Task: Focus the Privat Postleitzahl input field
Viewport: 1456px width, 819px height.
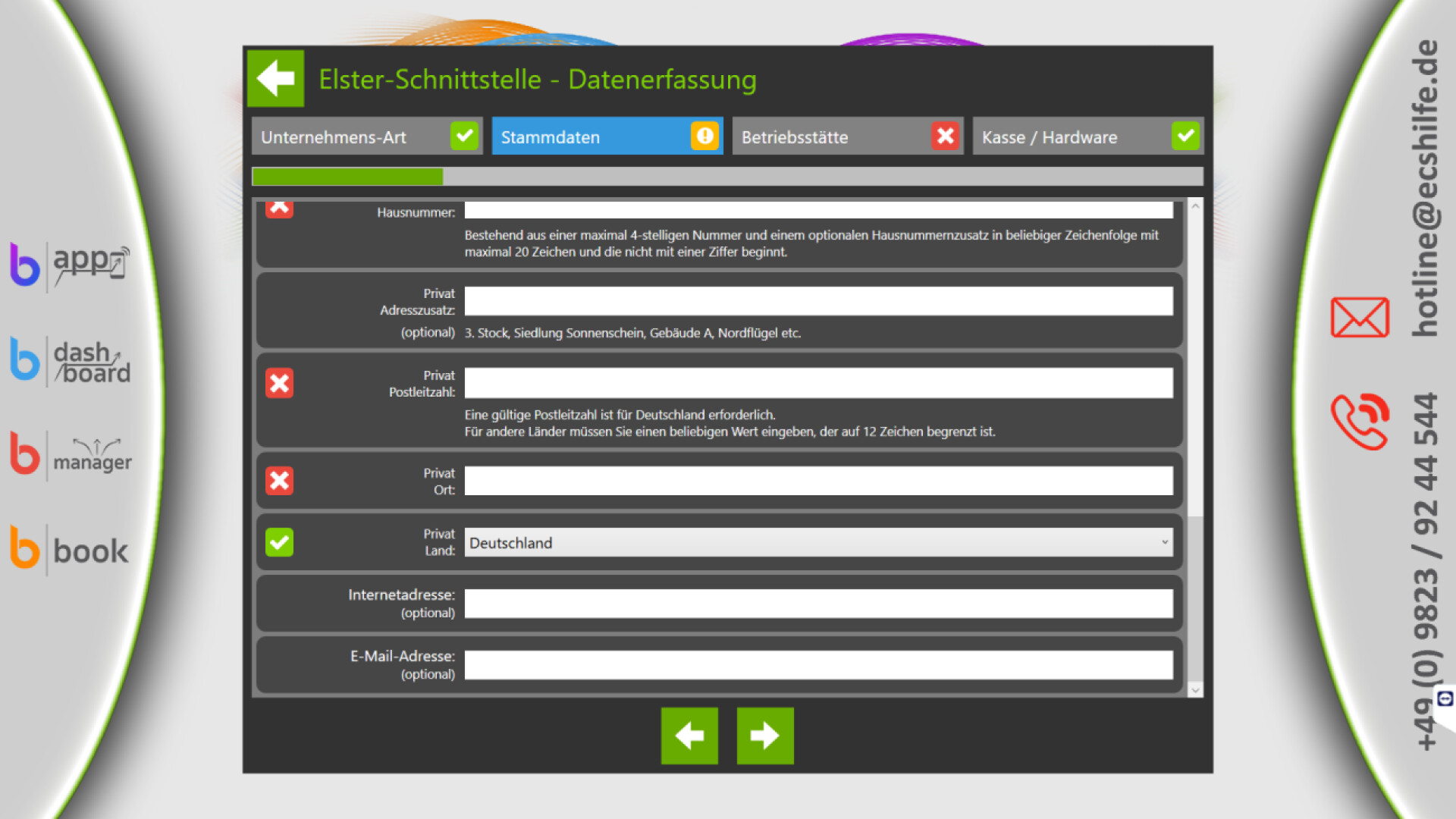Action: [818, 383]
